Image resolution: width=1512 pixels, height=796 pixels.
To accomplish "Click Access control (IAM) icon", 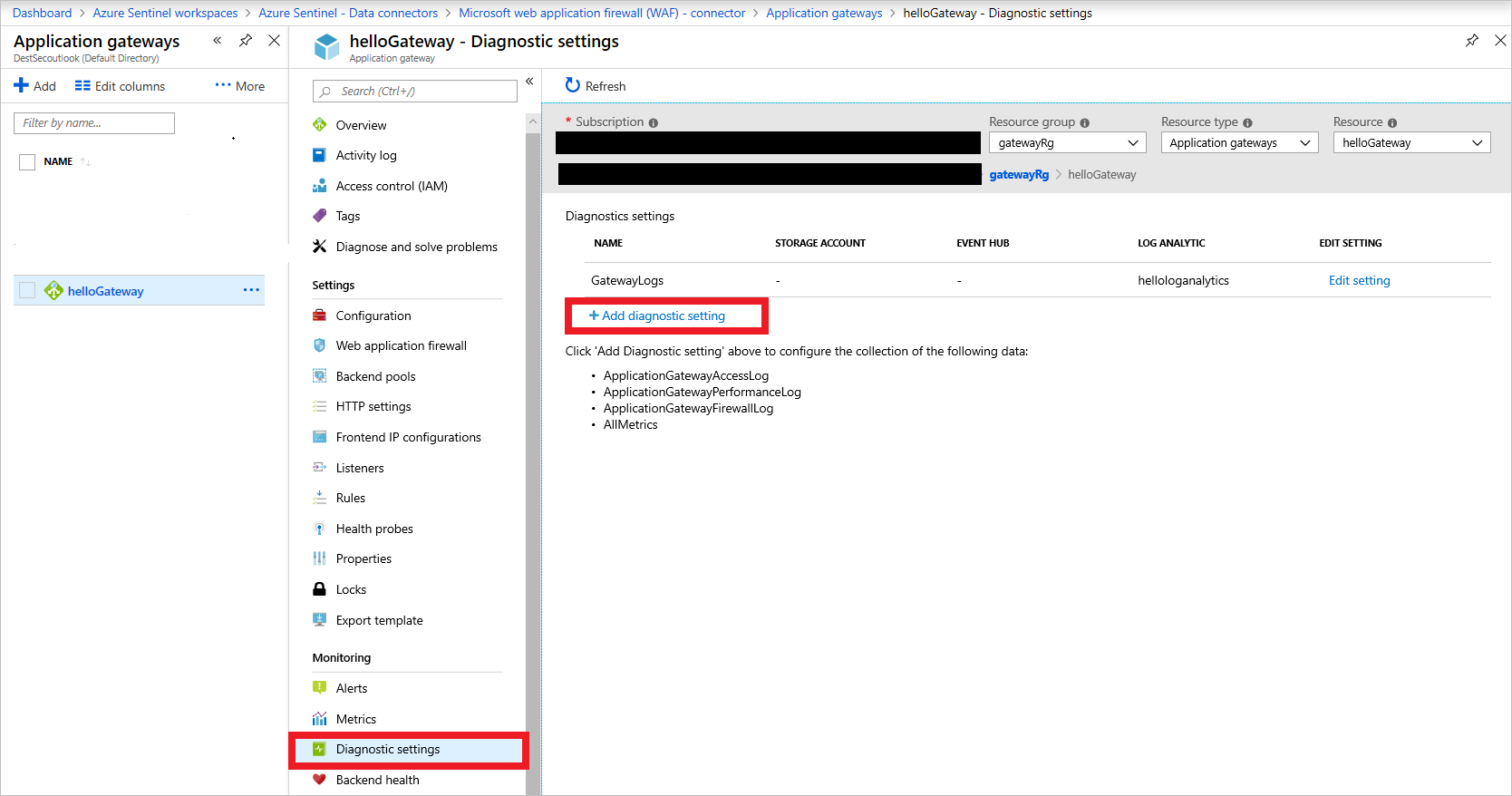I will (x=319, y=186).
